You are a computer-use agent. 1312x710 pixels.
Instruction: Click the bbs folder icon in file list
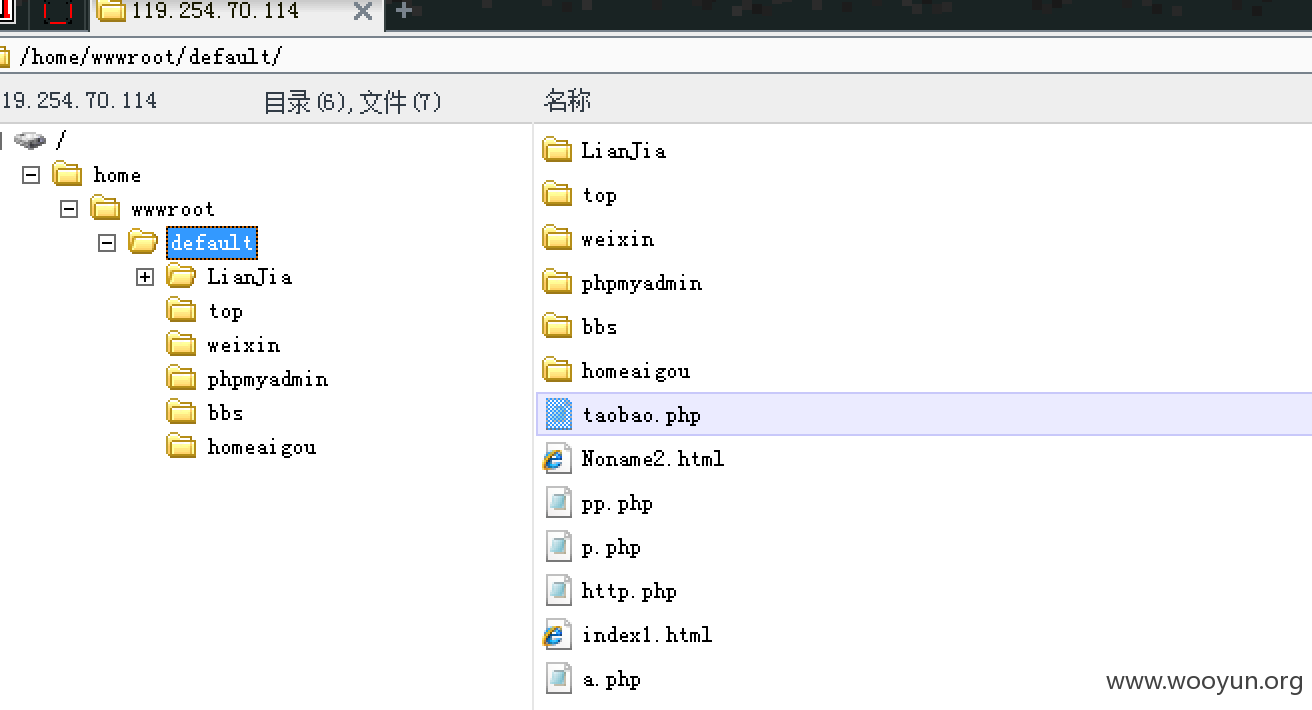(557, 327)
